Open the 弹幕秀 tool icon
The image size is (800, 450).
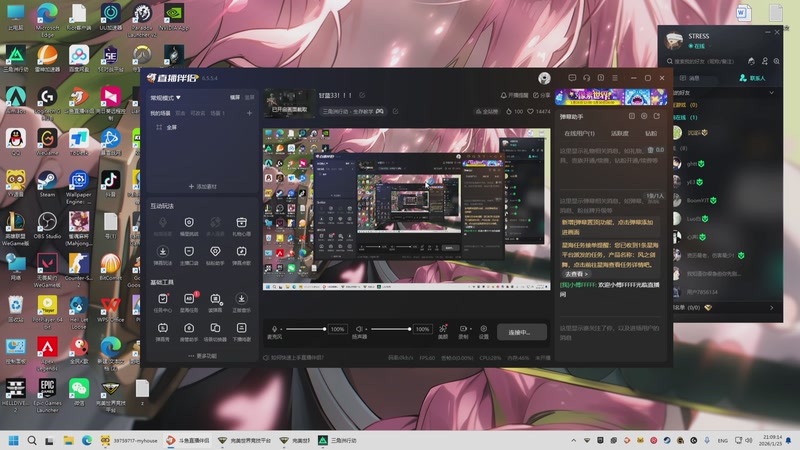(x=162, y=331)
